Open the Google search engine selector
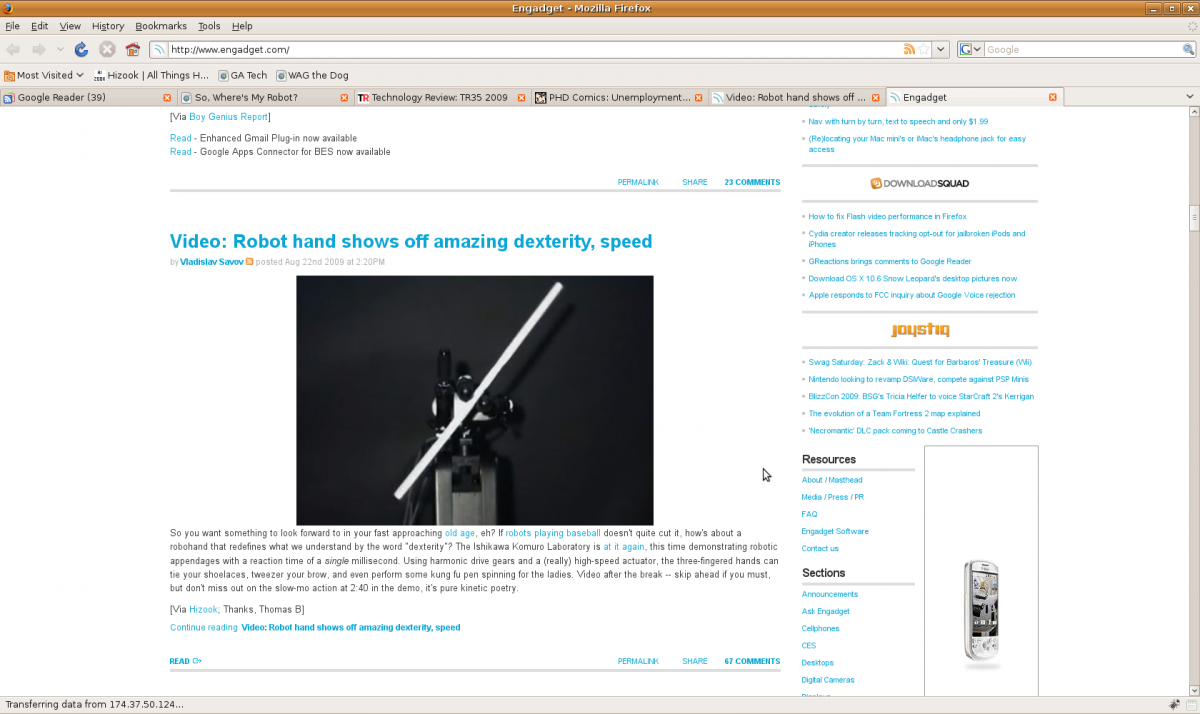The width and height of the screenshot is (1200, 714). [x=970, y=49]
